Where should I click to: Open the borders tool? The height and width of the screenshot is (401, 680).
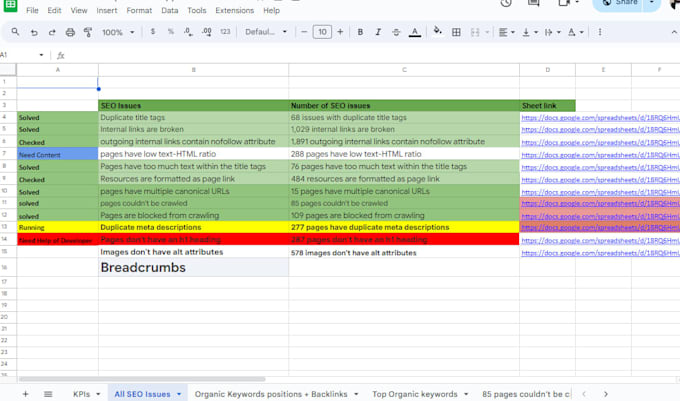(456, 32)
